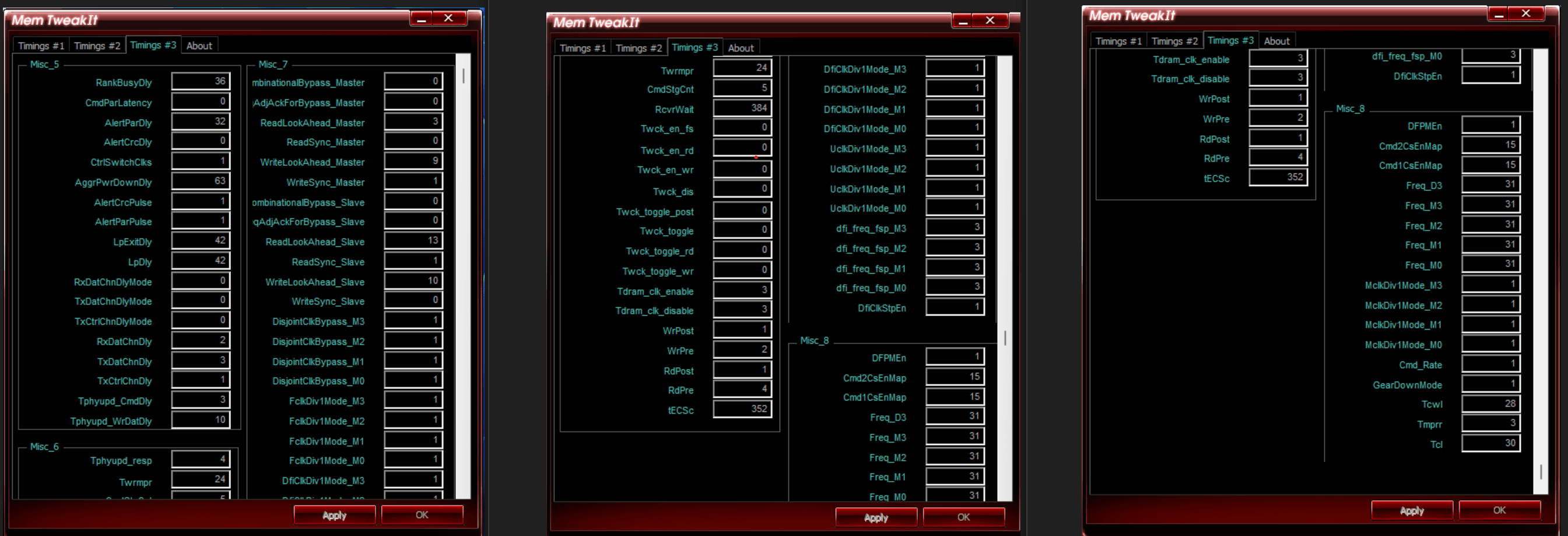Image resolution: width=1568 pixels, height=536 pixels.
Task: Focus the Tmprr value field
Action: coord(1491,424)
